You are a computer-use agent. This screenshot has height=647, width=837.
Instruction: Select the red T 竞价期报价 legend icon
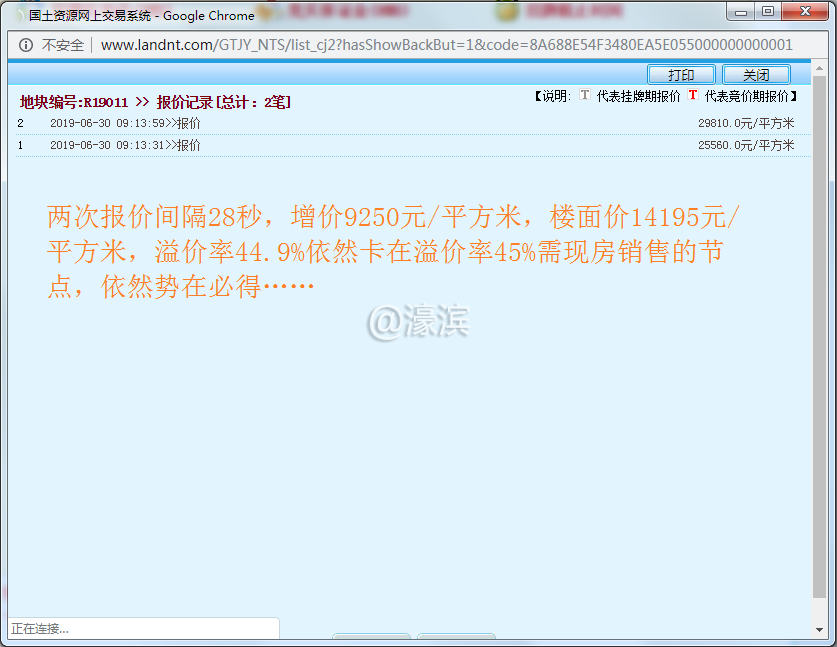coord(694,95)
